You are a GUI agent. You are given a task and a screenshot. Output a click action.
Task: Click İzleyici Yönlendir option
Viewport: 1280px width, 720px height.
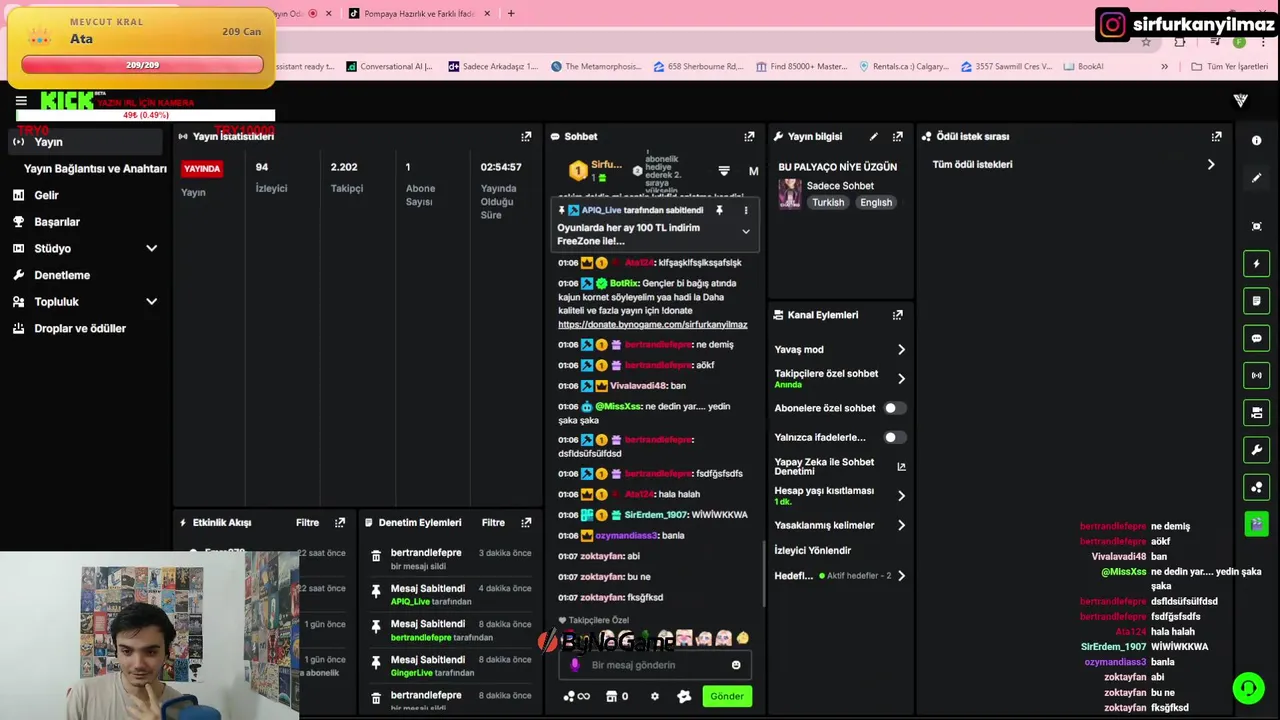(x=813, y=550)
